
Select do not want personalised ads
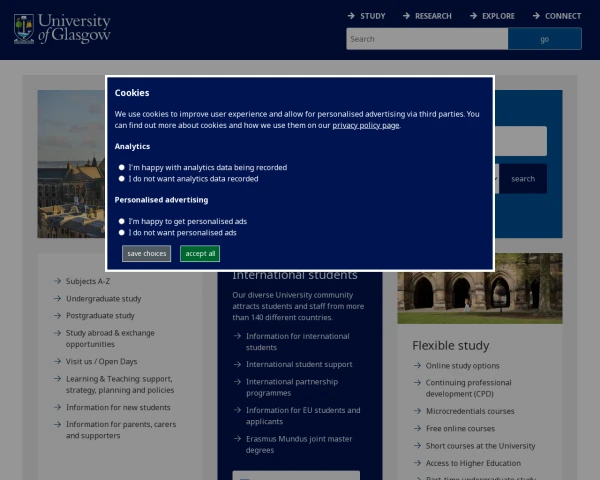click(122, 233)
